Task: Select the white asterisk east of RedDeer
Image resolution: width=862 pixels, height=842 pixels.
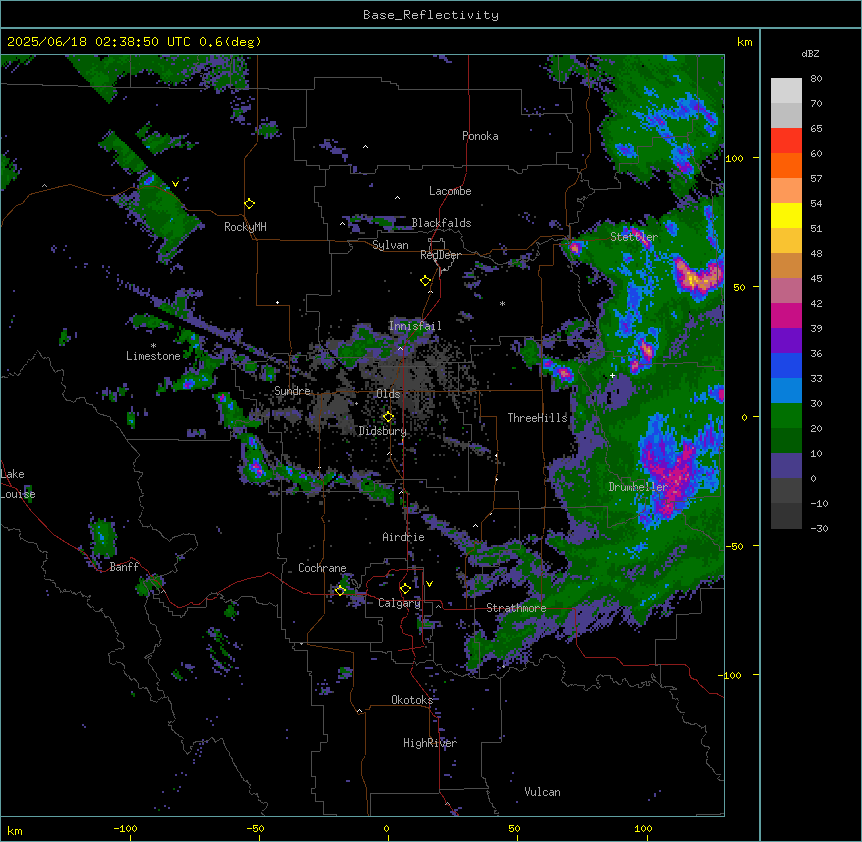Action: click(502, 303)
